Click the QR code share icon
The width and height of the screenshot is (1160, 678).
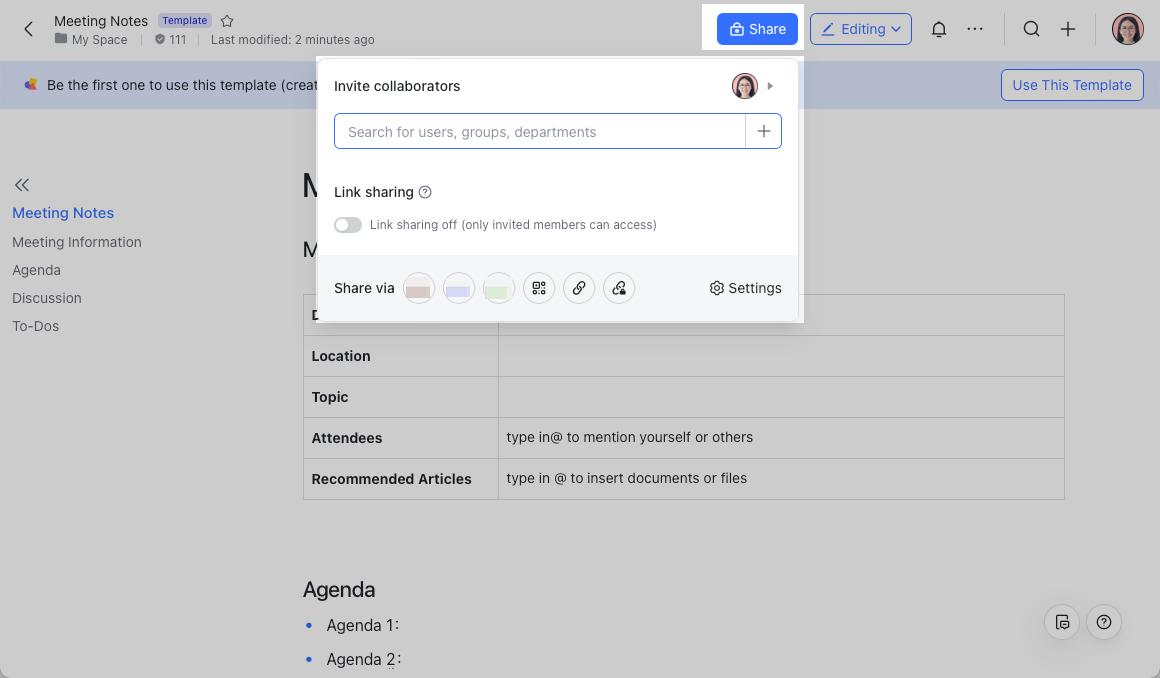539,288
